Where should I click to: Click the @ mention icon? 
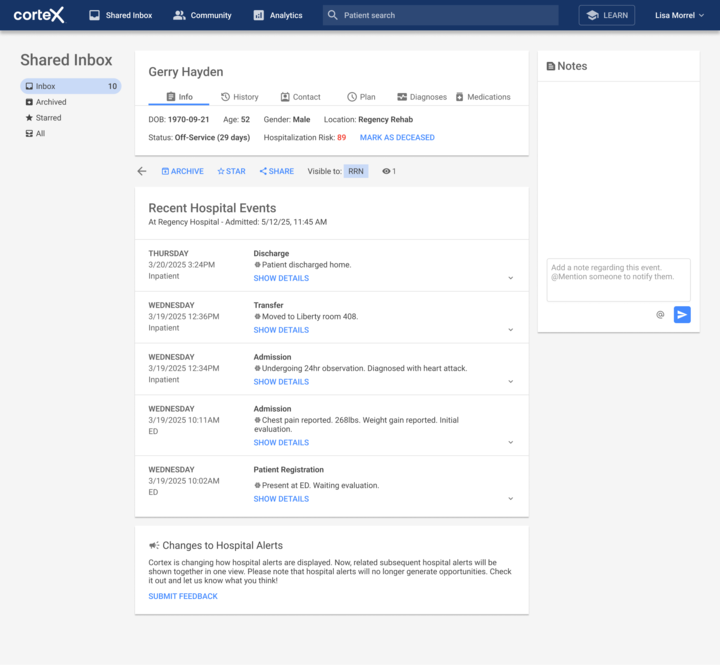[x=660, y=315]
